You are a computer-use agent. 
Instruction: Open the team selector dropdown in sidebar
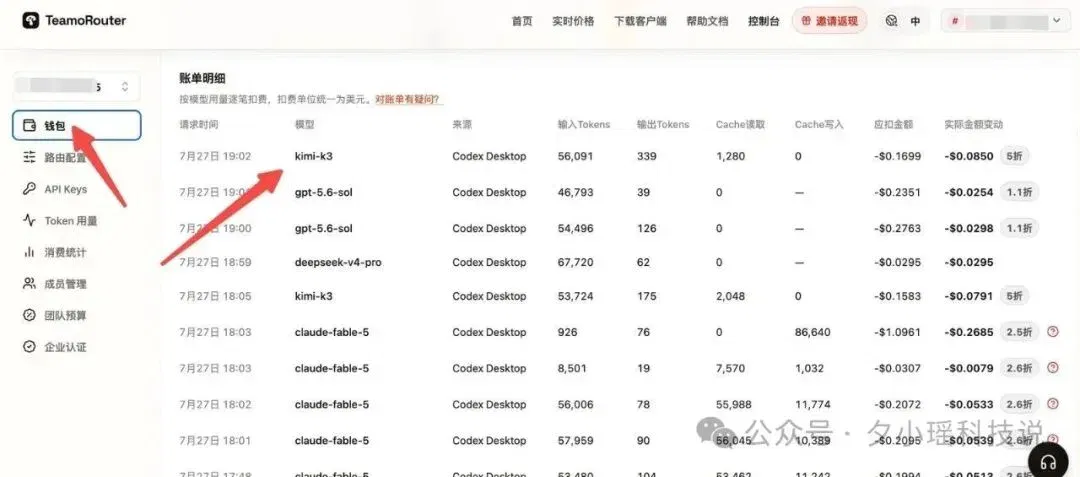[x=76, y=87]
